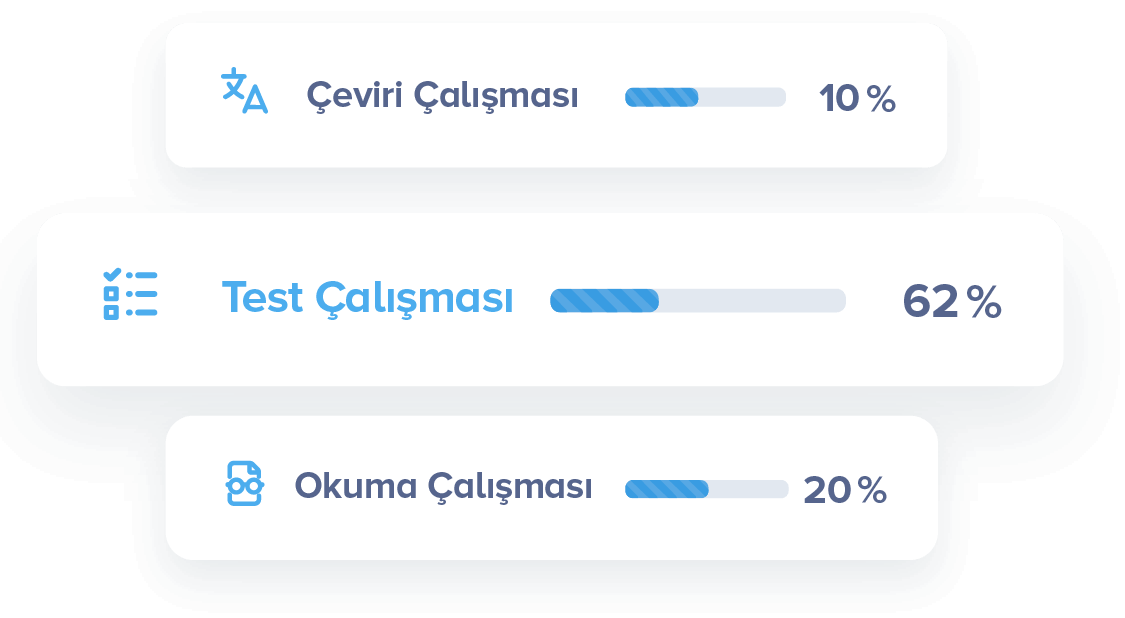Click the 20 % value for Okuma Çalışması
The height and width of the screenshot is (618, 1125).
pos(844,490)
